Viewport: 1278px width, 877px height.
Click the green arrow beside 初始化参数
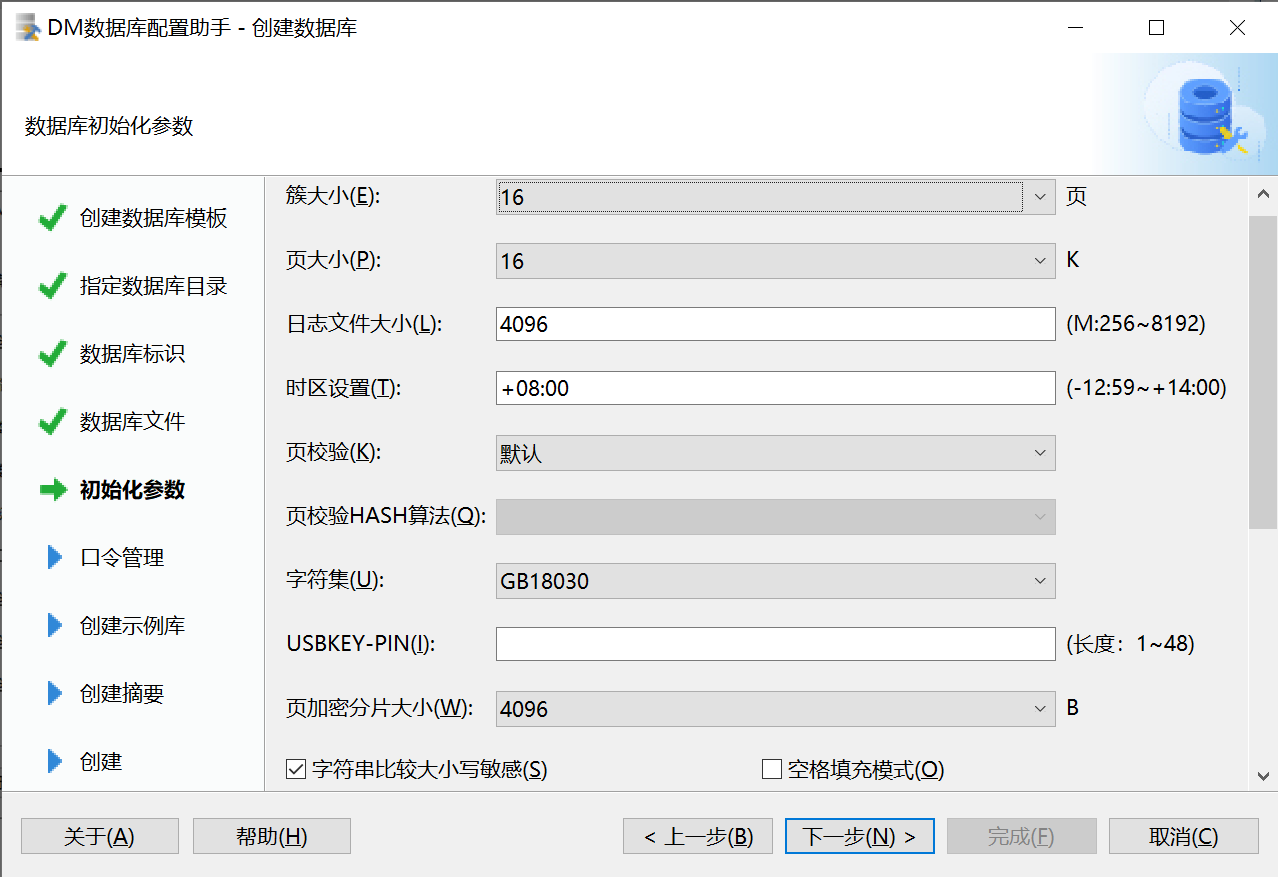(x=53, y=490)
